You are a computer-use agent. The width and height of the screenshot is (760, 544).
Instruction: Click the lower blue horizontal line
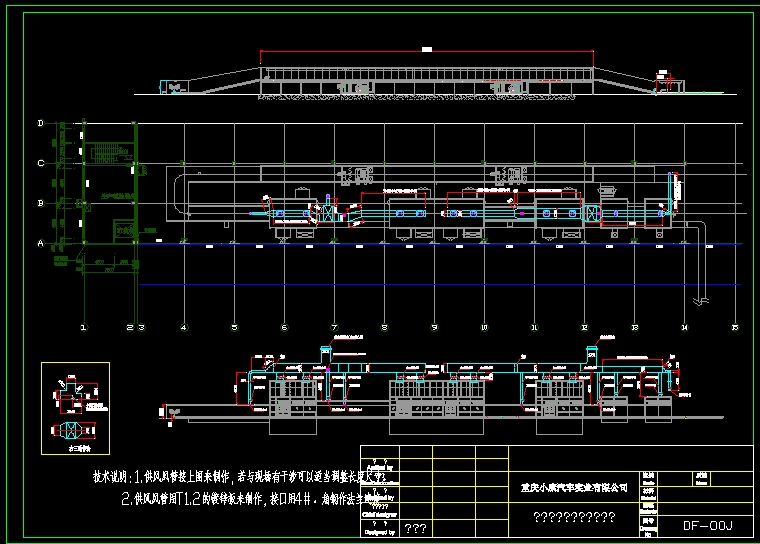coord(440,285)
